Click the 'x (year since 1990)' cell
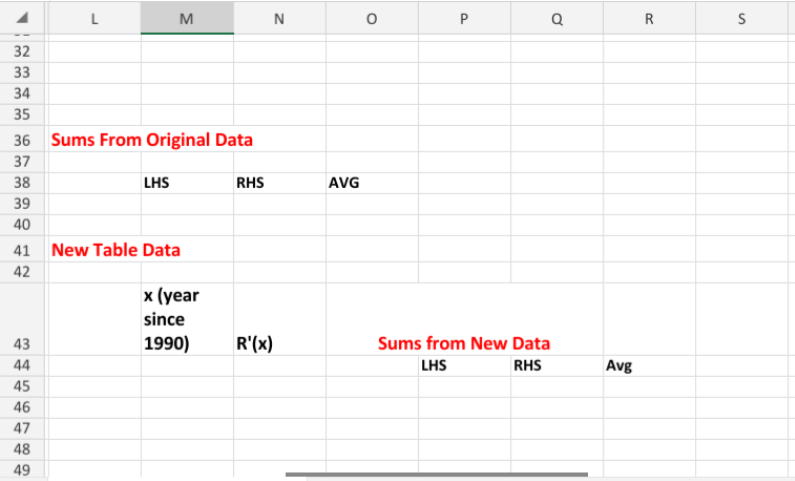Image resolution: width=795 pixels, height=481 pixels. [187, 319]
